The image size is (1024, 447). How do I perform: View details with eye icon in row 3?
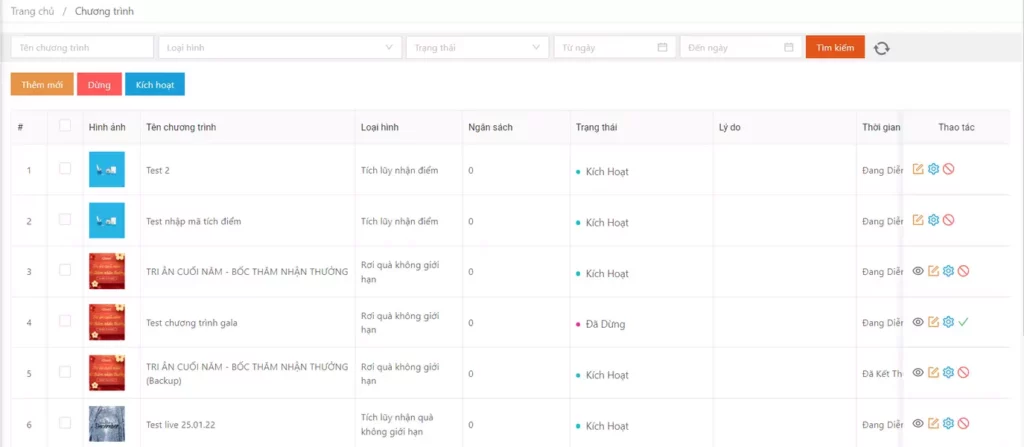pos(918,271)
